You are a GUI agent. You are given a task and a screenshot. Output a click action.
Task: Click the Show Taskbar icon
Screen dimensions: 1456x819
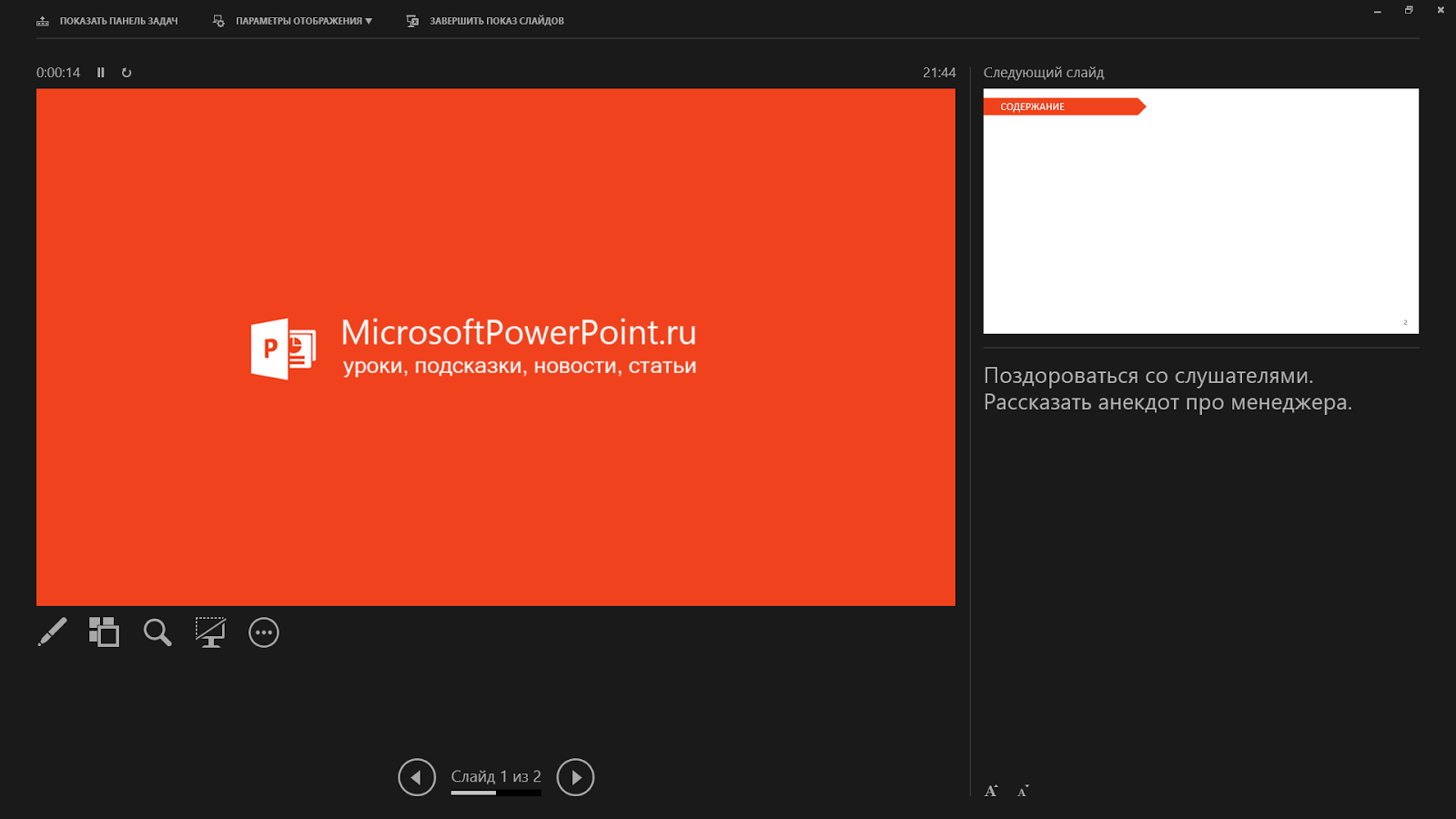(x=42, y=20)
